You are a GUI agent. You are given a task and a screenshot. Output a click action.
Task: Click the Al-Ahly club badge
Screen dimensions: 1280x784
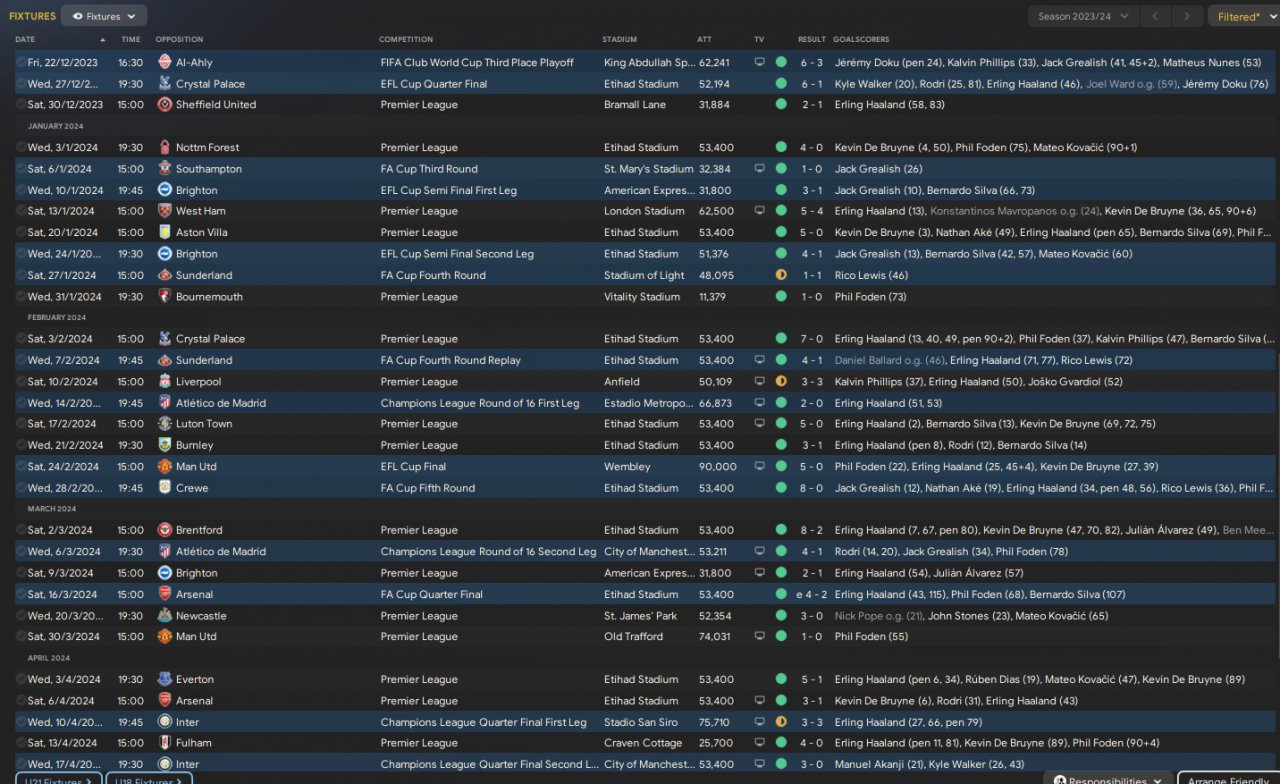165,62
